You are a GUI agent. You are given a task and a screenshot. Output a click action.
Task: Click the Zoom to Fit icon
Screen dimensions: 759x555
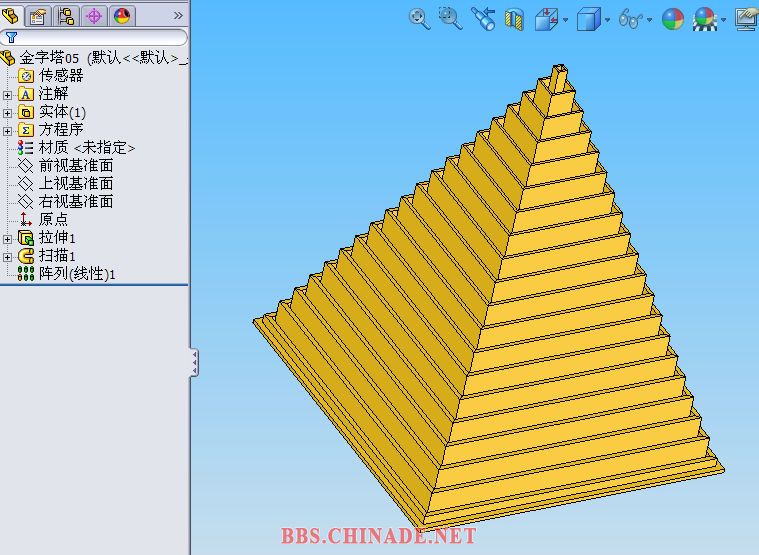(419, 18)
